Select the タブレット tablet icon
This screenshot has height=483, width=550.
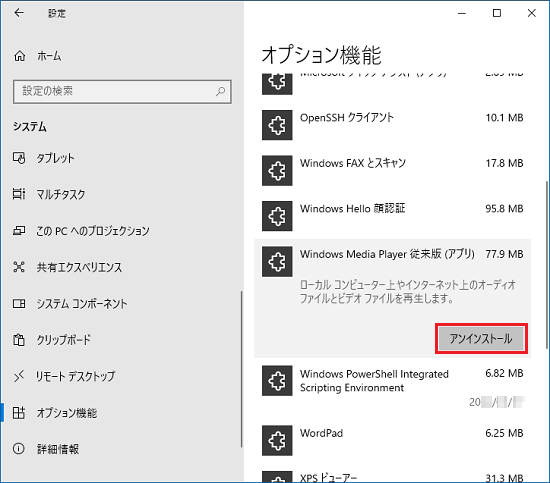click(19, 158)
